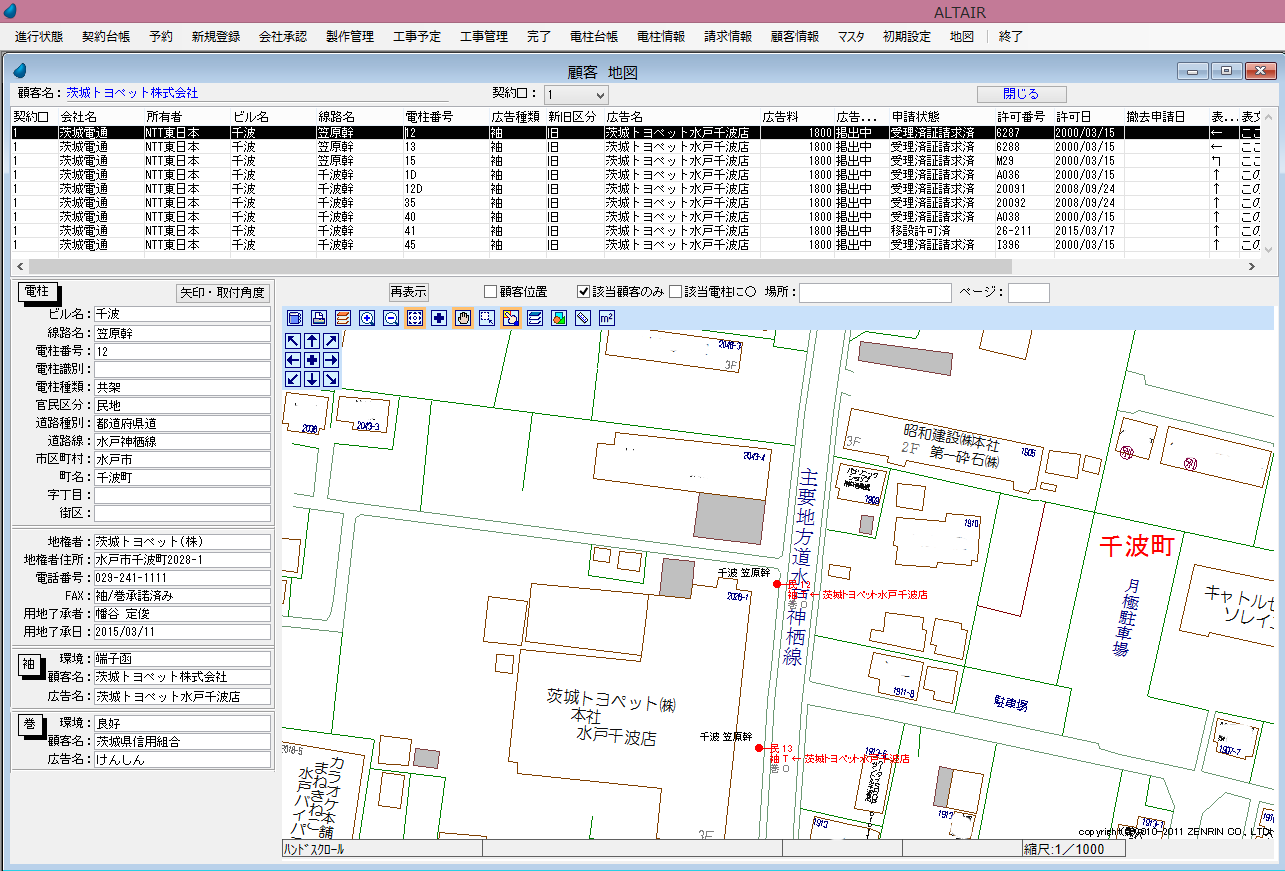
Task: Select the zoom out magnifier tool
Action: pyautogui.click(x=391, y=318)
